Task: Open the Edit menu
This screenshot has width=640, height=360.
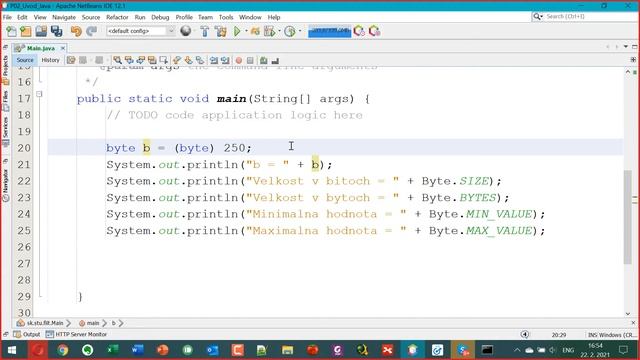Action: 22,17
